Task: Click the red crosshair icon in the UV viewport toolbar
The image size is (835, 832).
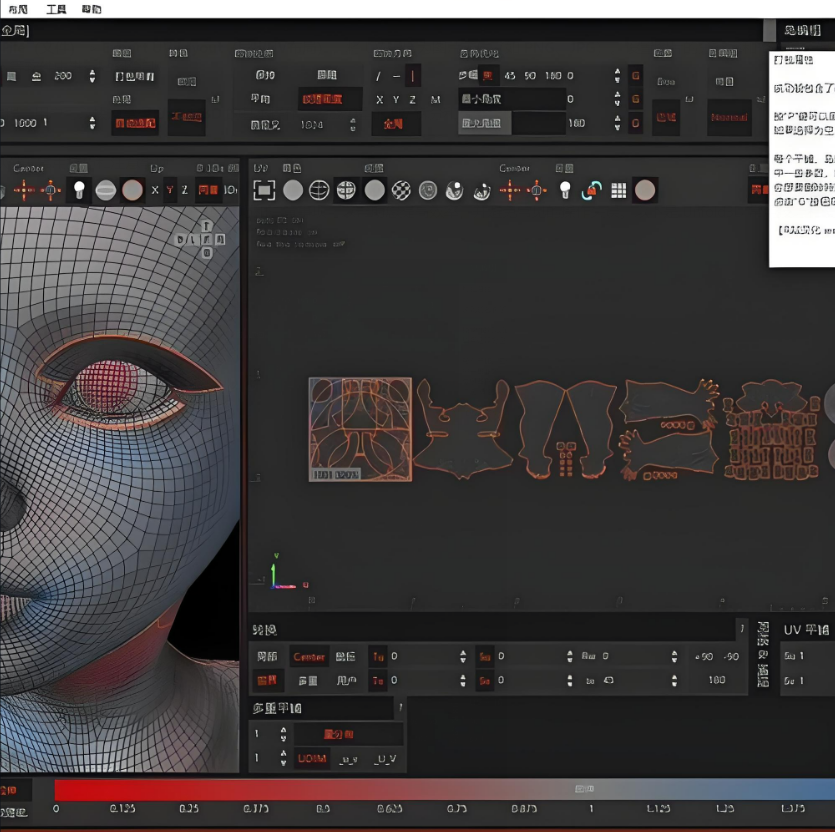Action: [510, 190]
